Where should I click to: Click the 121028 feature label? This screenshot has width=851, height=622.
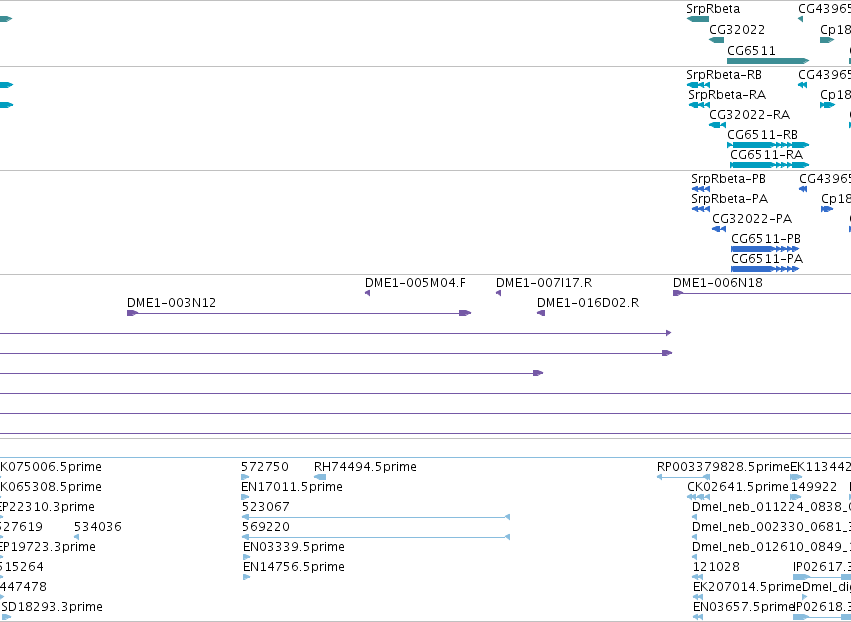tap(716, 568)
